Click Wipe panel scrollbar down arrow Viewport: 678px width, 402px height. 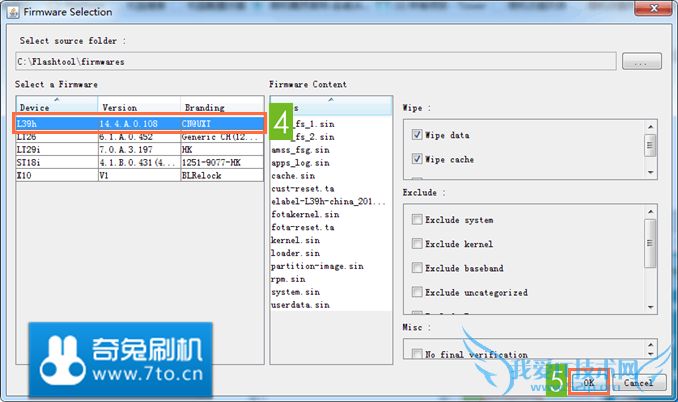[x=650, y=172]
